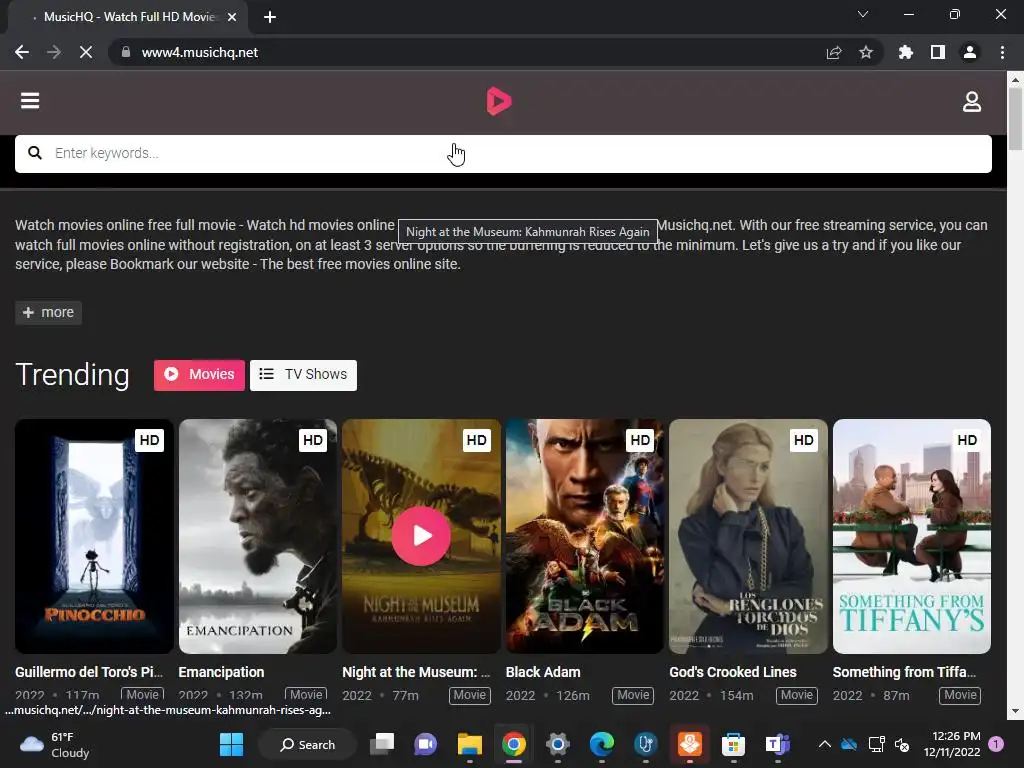Open Microsoft Store from the taskbar

(x=733, y=744)
